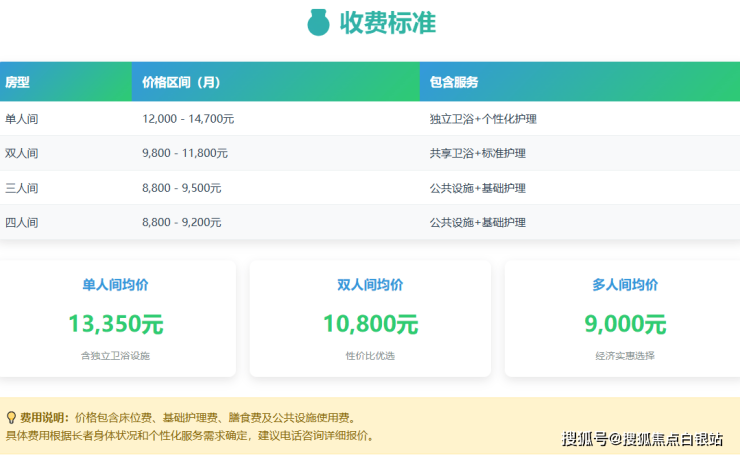Click the 9,000元 average price figure
The width and height of the screenshot is (740, 455).
pos(625,324)
